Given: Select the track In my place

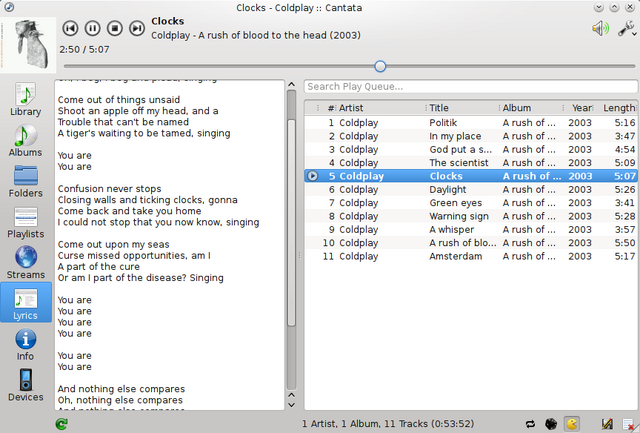Looking at the screenshot, I should click(471, 136).
